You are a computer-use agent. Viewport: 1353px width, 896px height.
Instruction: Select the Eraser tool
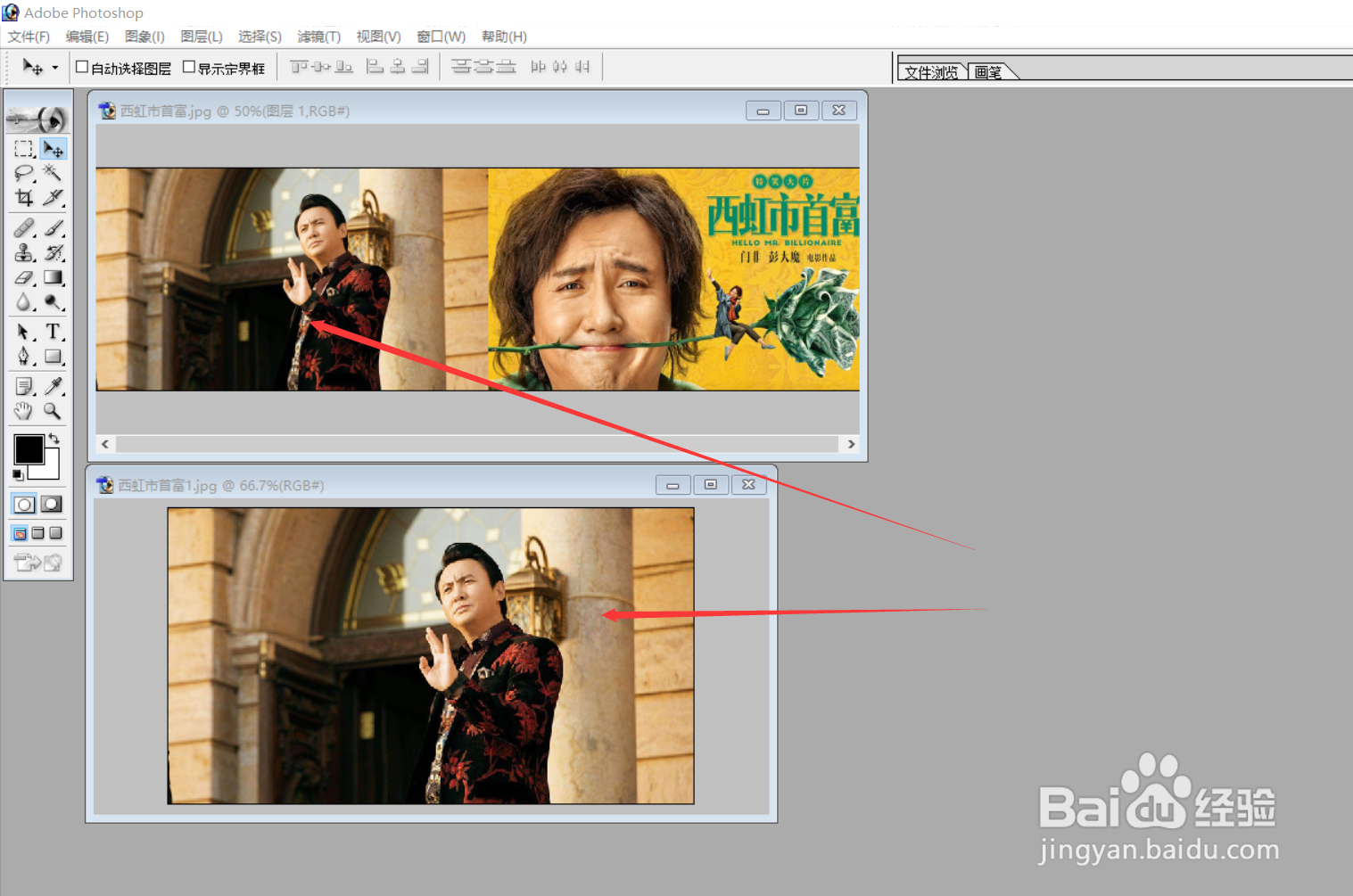coord(24,277)
